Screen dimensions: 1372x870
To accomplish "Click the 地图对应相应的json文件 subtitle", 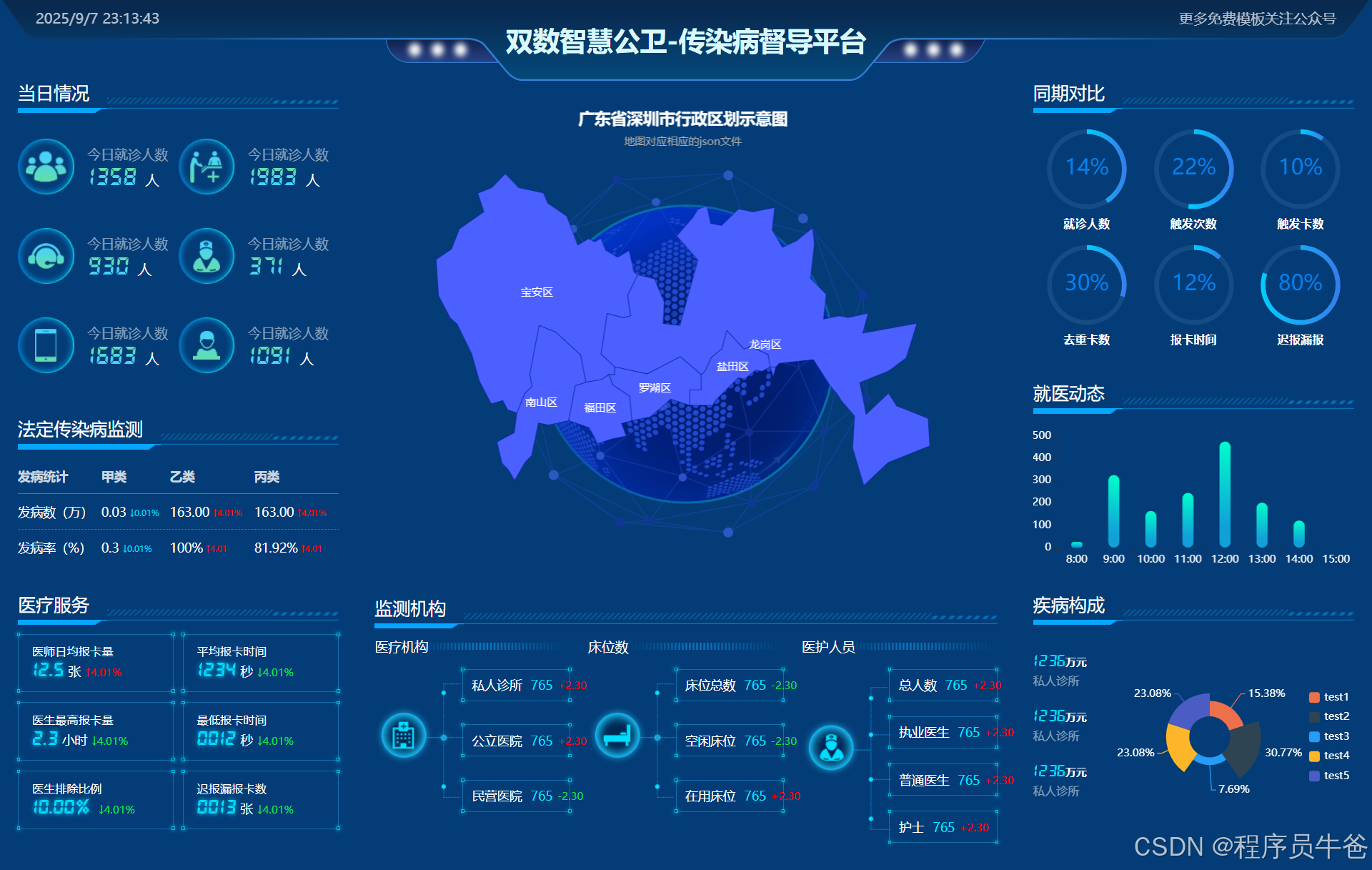I will point(682,142).
